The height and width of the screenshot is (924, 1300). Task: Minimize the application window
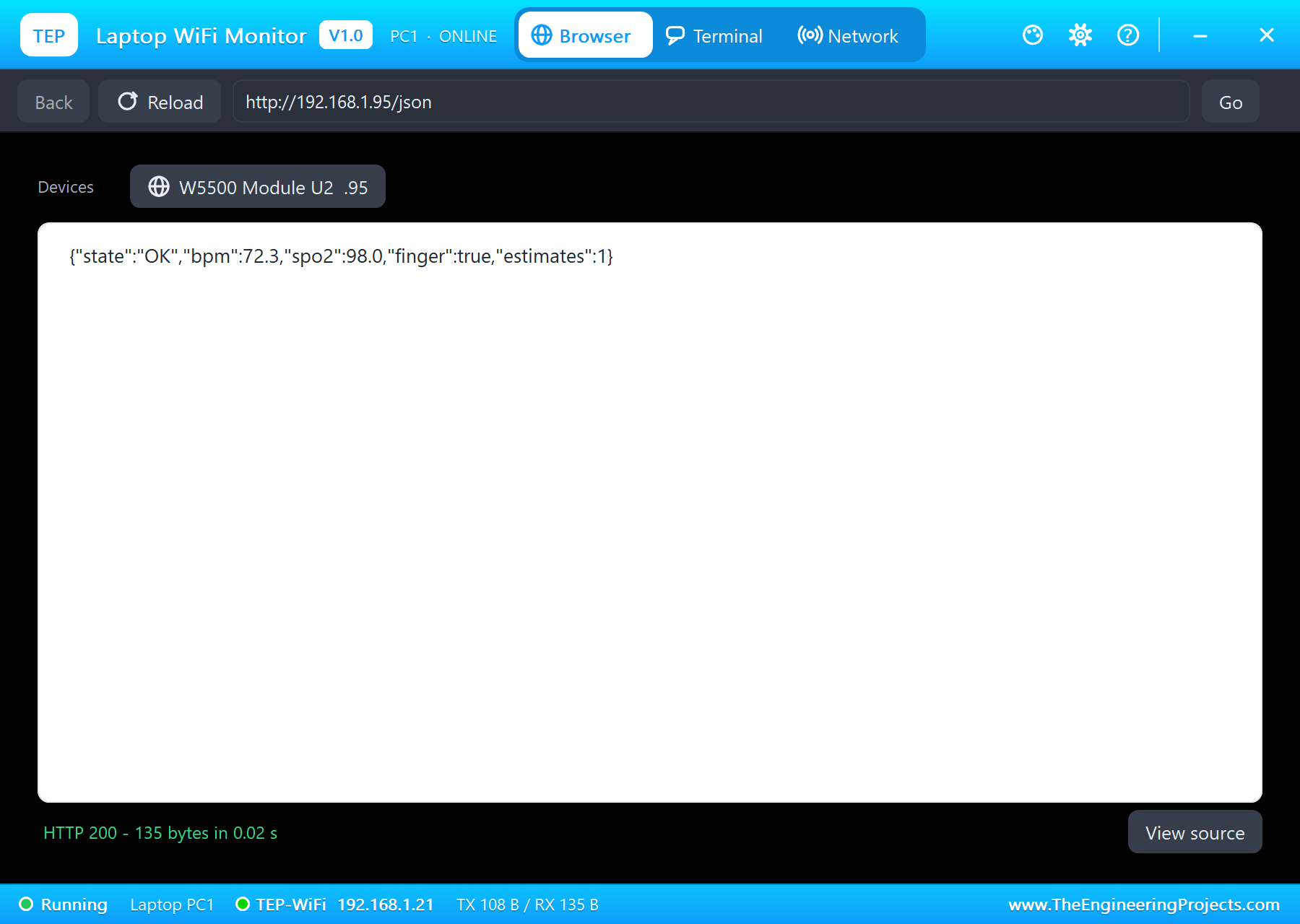(x=1200, y=35)
